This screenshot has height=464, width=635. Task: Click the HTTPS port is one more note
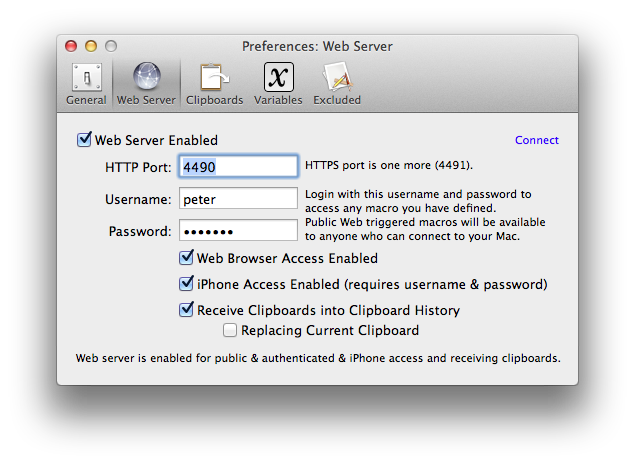[x=389, y=165]
